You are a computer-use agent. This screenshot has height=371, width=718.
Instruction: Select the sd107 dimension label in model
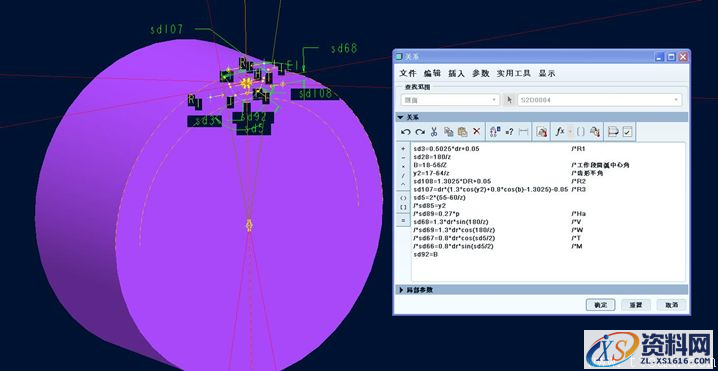tap(167, 30)
